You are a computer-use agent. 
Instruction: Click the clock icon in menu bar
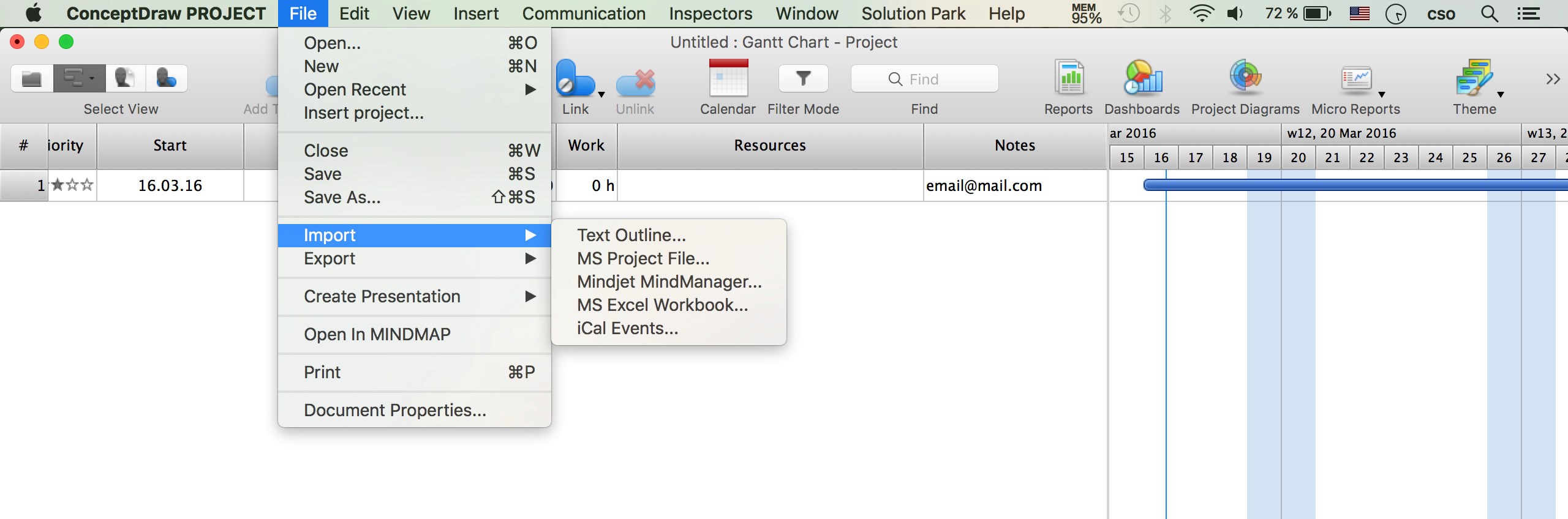tap(1396, 13)
